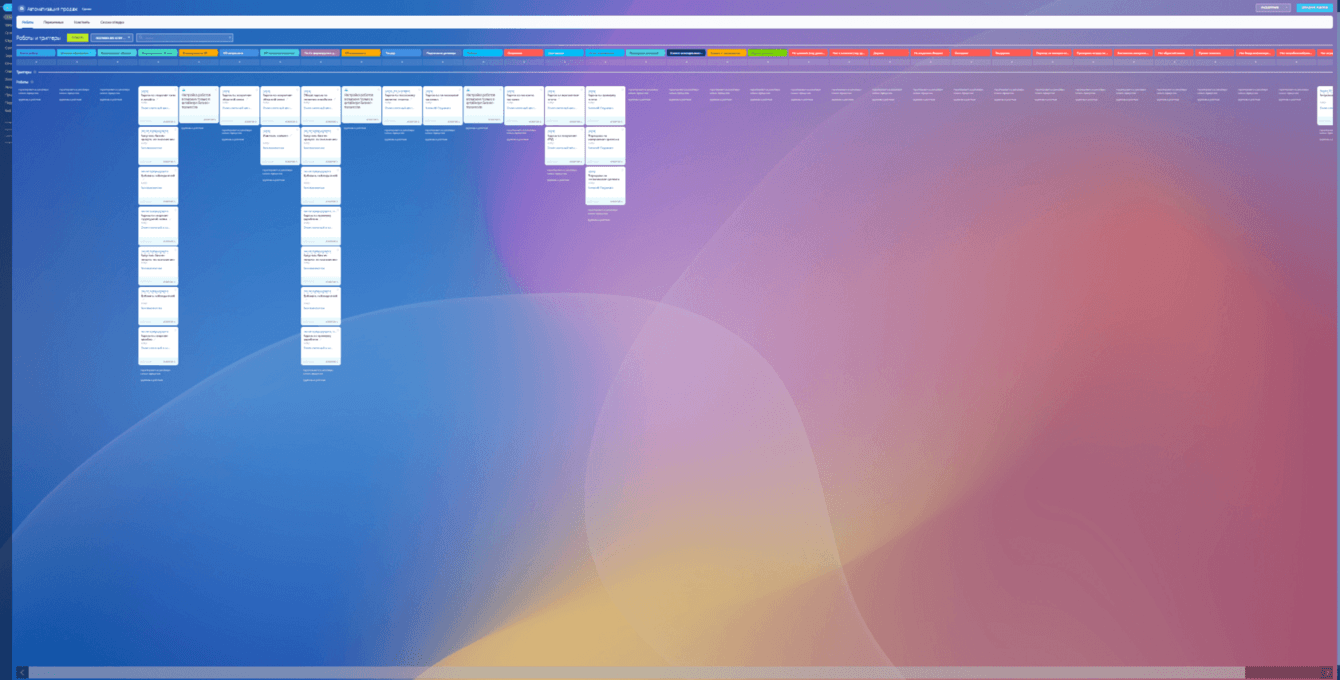Click the small icon next to "Триггеры" heading
Image resolution: width=1340 pixels, height=680 pixels.
[35, 72]
